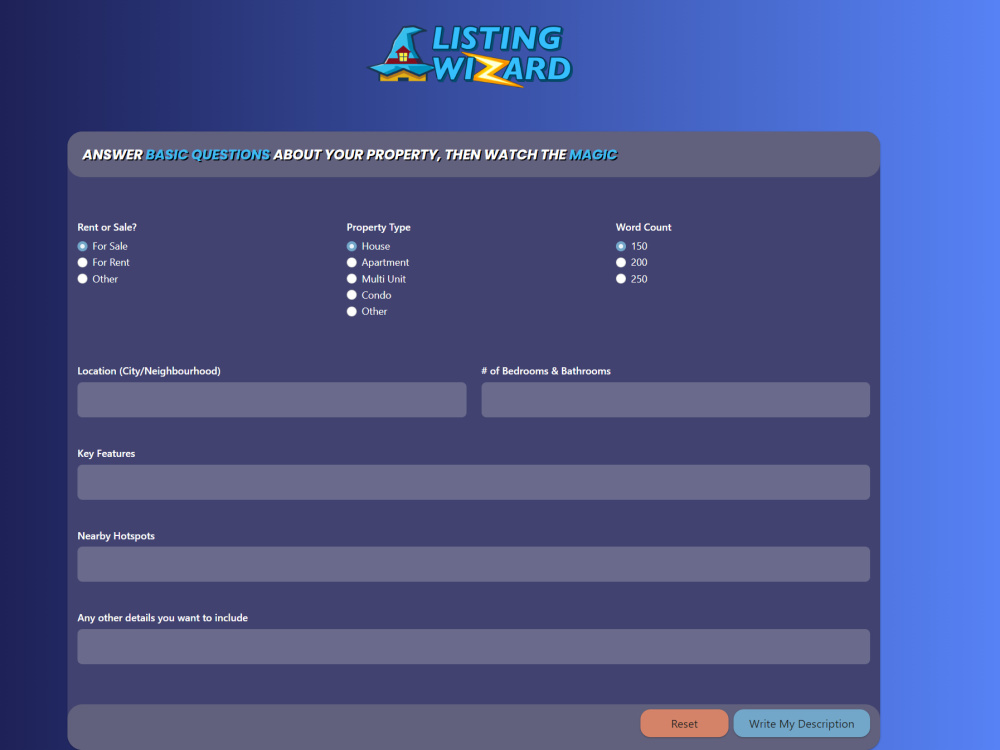Choose the For Rent option
1000x750 pixels.
(82, 262)
